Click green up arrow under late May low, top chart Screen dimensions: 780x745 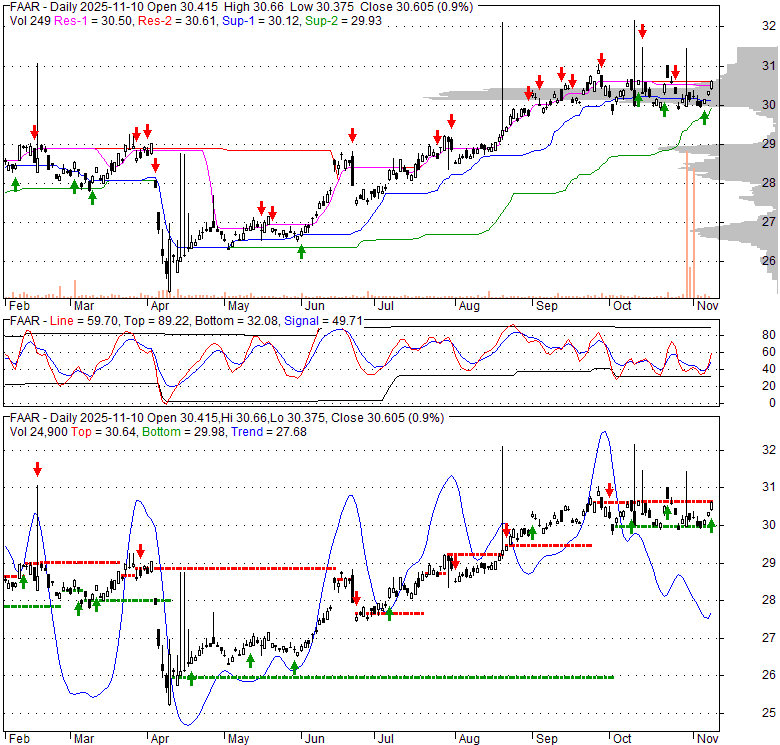301,251
